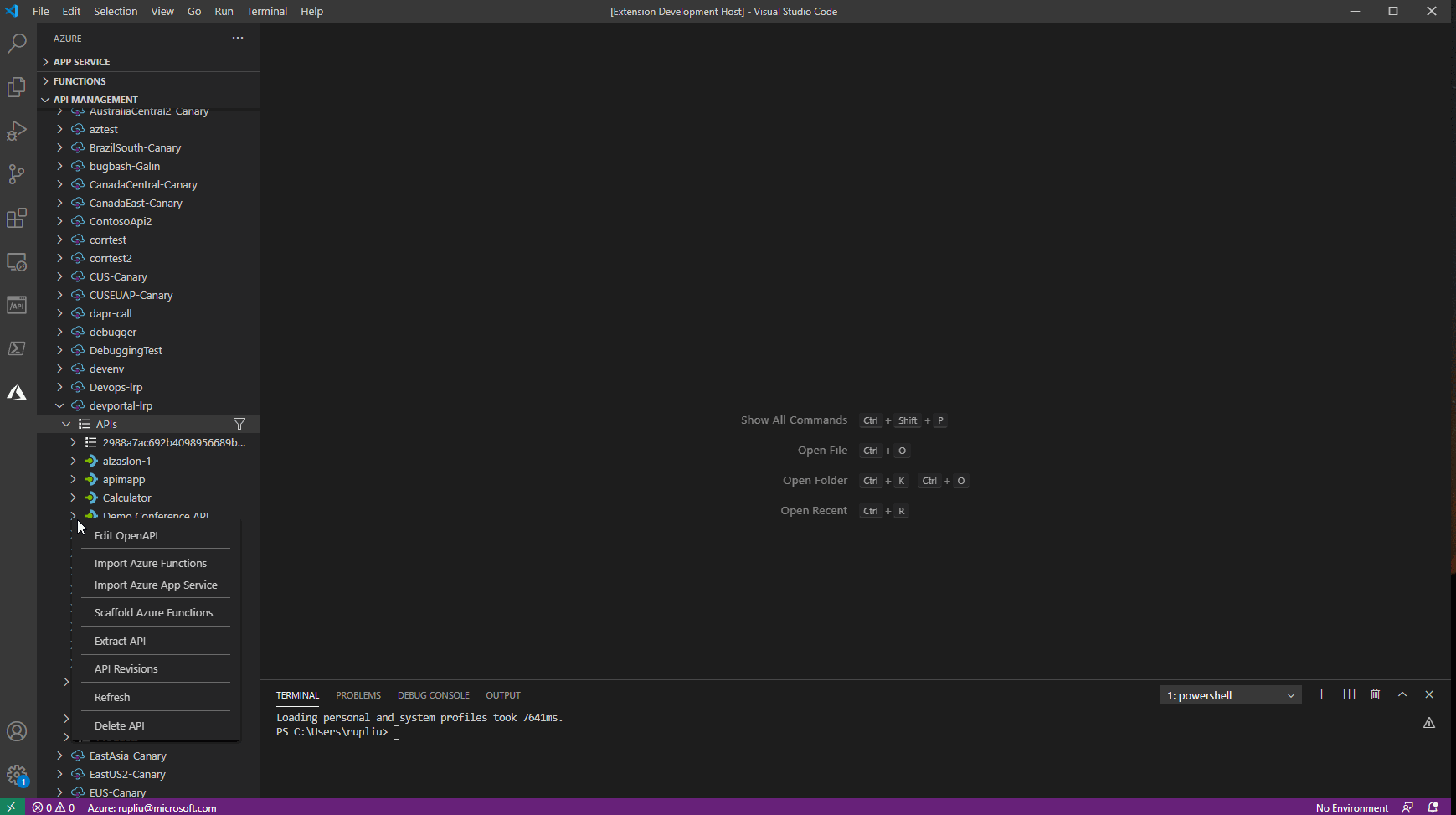Open the Accounts icon
1456x815 pixels.
17,731
